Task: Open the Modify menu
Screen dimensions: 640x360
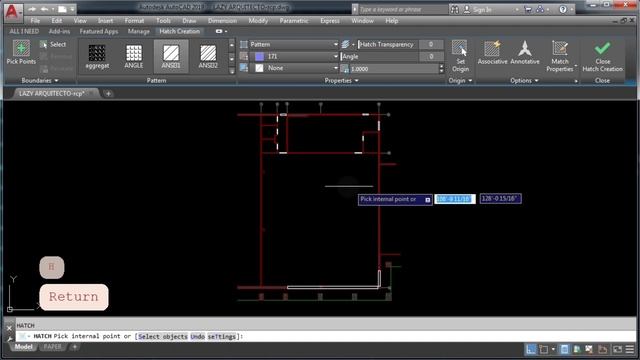Action: click(x=258, y=21)
